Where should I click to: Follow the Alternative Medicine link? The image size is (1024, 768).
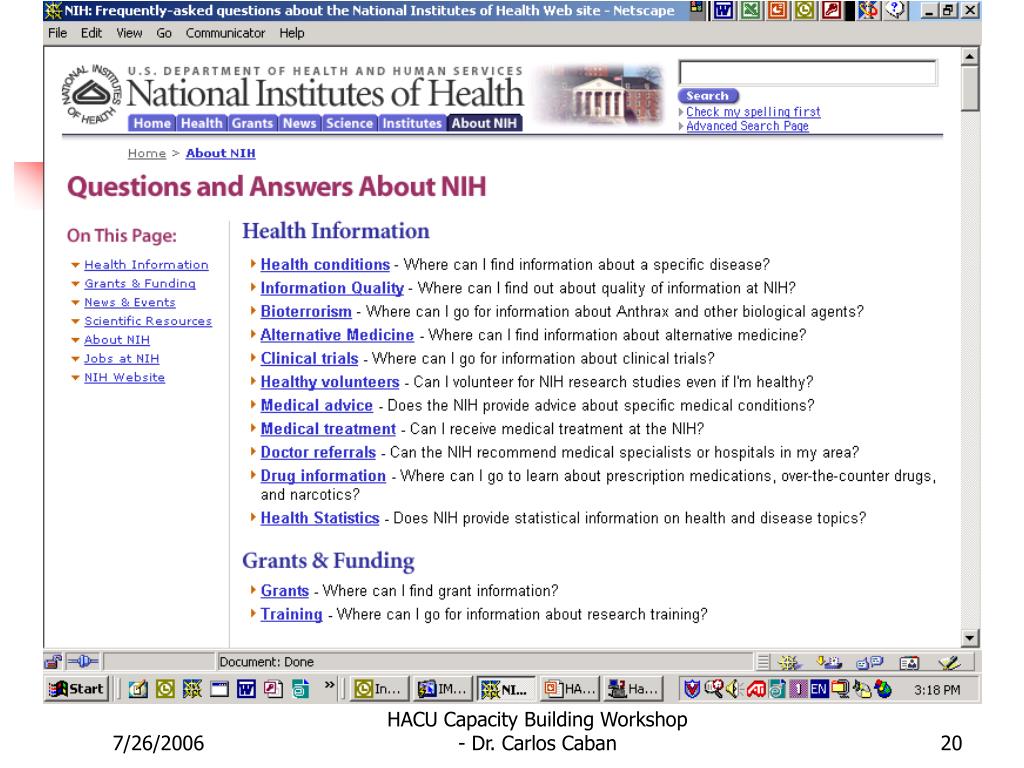[x=337, y=335]
